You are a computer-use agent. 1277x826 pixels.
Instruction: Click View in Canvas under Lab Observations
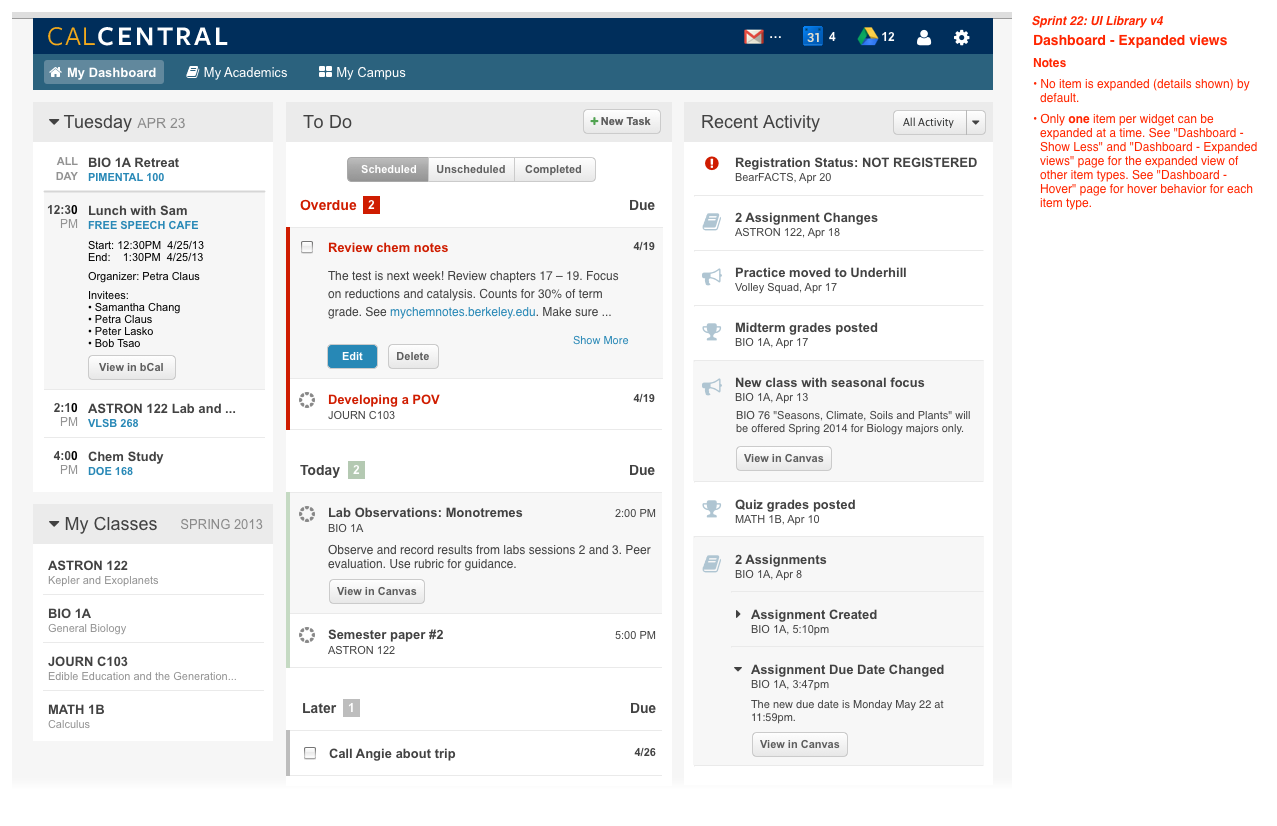point(377,591)
